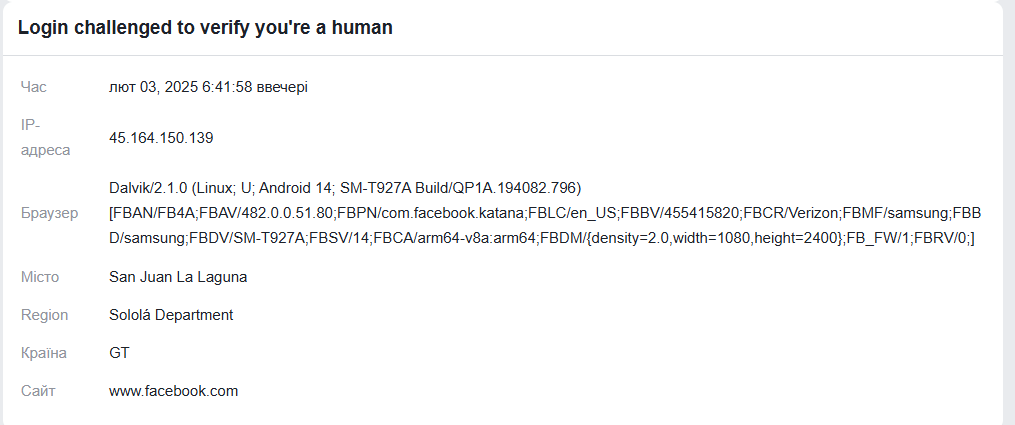Select the IP address 45.164.150.139

161,138
